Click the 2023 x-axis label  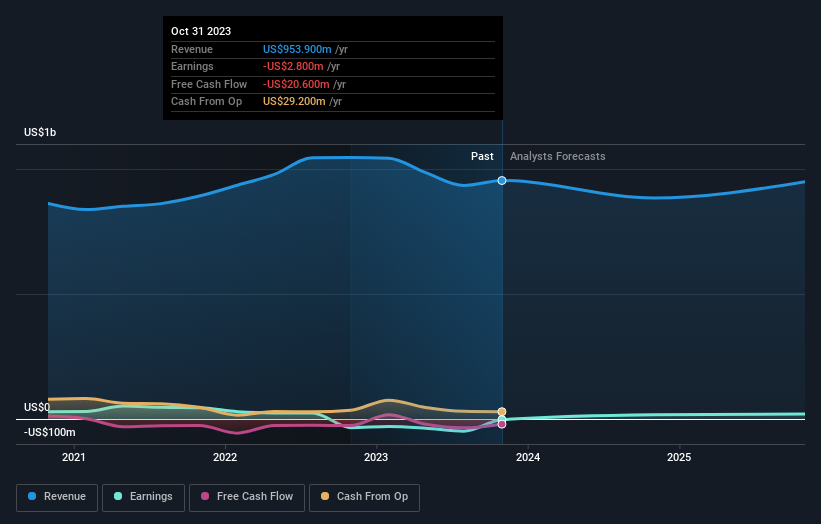point(376,457)
